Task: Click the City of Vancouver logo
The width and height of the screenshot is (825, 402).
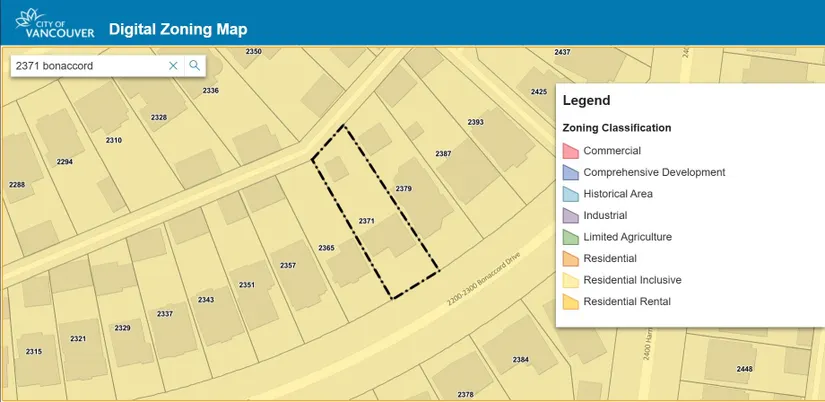Action: tap(50, 22)
